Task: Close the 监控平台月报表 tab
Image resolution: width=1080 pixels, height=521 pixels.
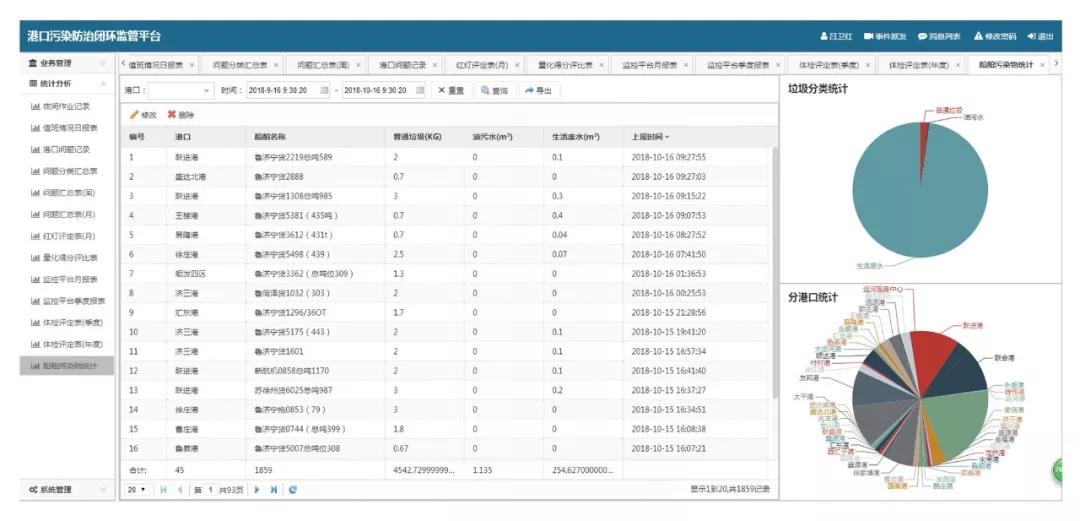Action: [x=685, y=65]
